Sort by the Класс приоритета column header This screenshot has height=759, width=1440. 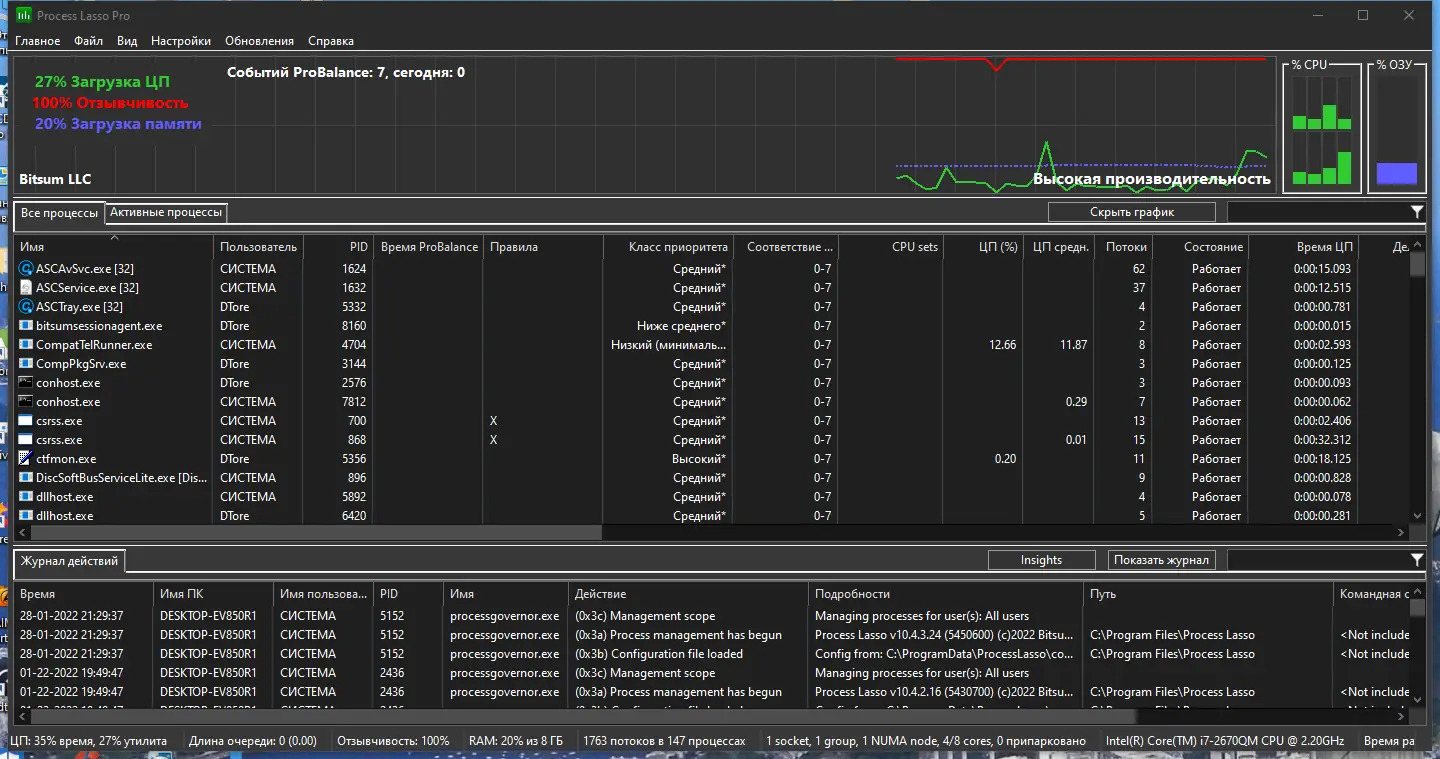668,247
